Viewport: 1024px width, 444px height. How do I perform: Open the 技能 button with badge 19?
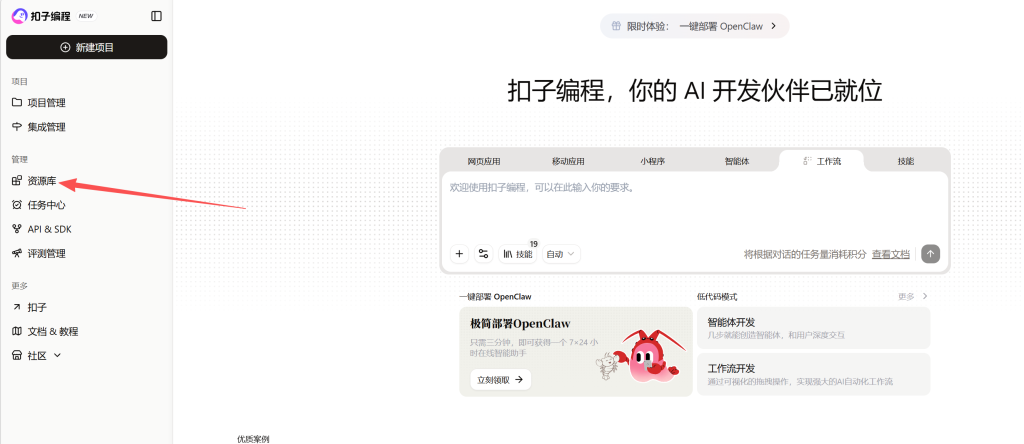518,254
